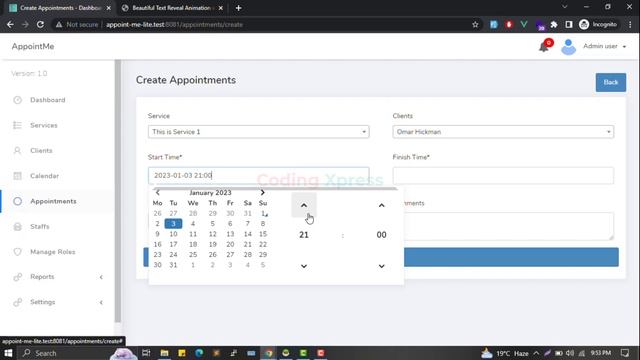This screenshot has width=640, height=360.
Task: Open the browser extensions puzzle icon
Action: pos(554,24)
